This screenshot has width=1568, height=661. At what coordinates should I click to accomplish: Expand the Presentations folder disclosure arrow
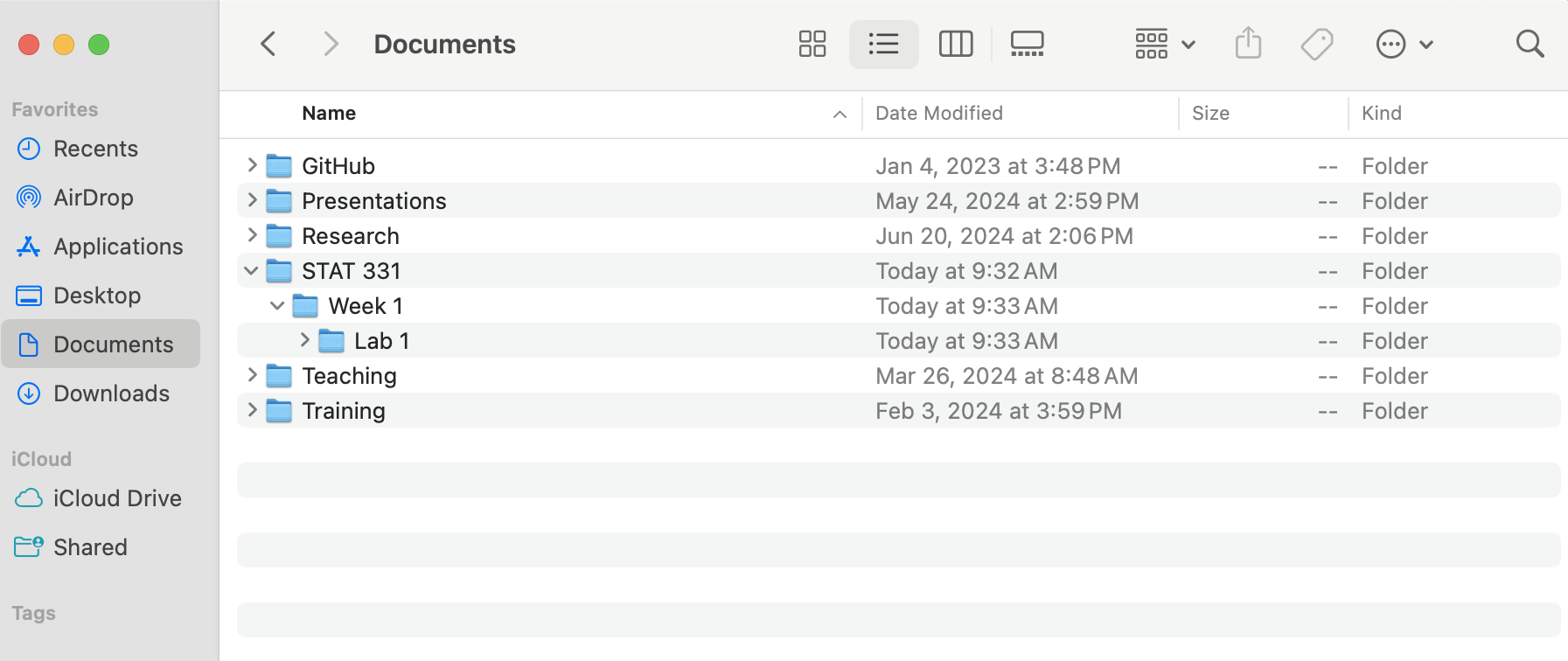(252, 200)
